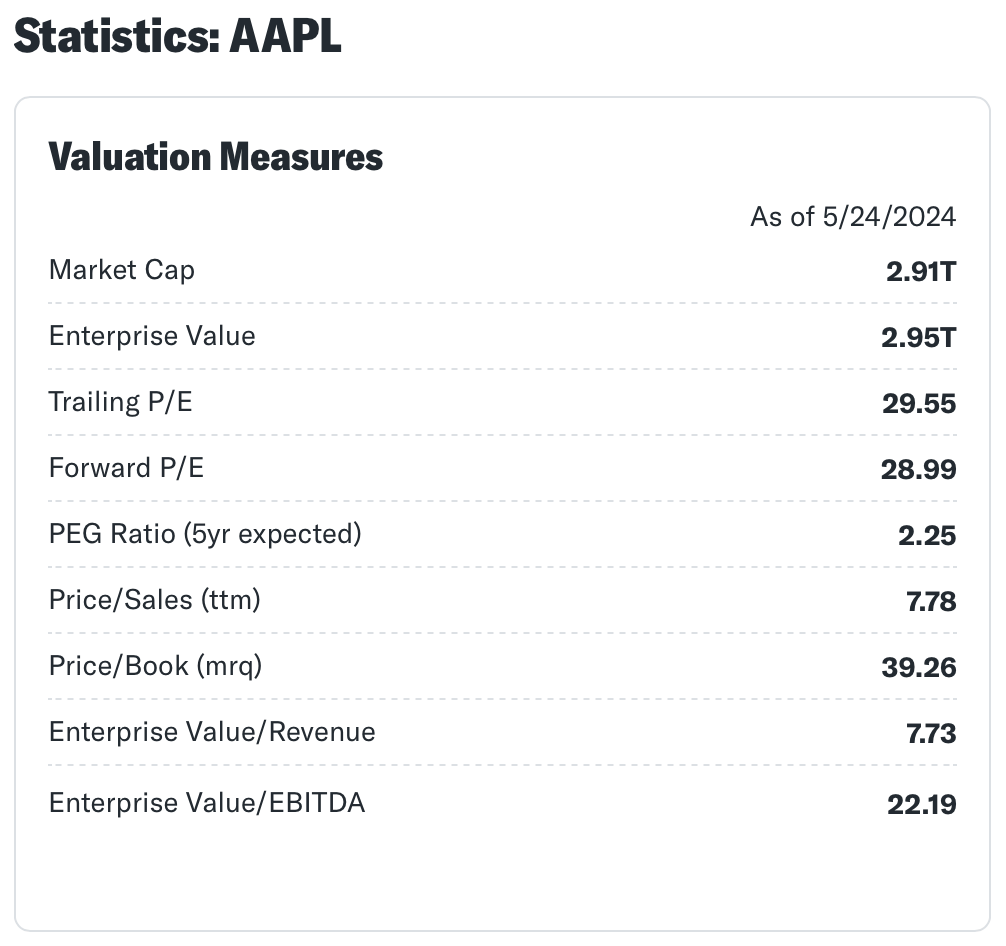Click the 39.26 price/book value
Screen dimensions: 1006x946
pos(919,668)
